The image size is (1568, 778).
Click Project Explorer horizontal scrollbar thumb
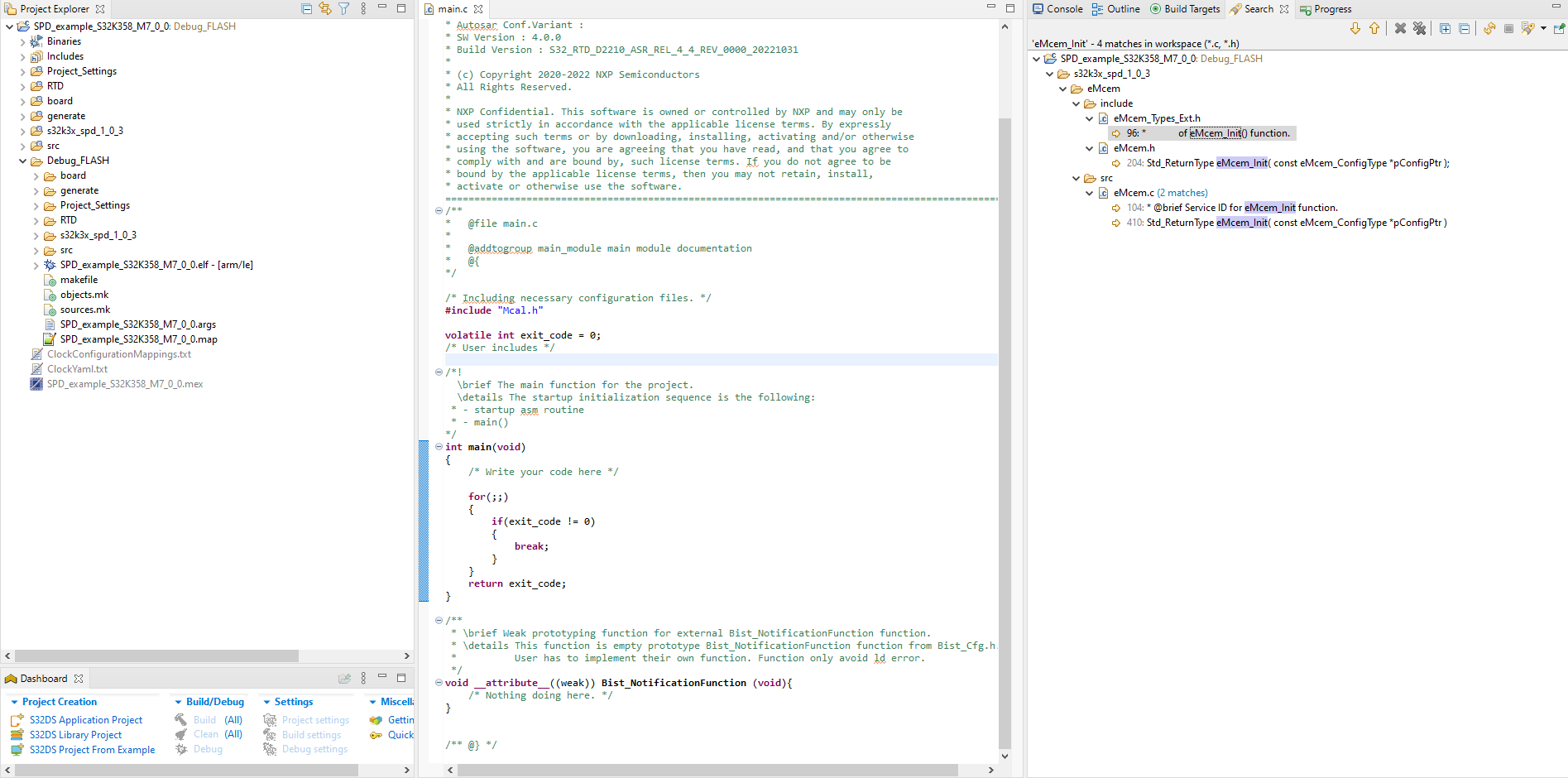156,656
